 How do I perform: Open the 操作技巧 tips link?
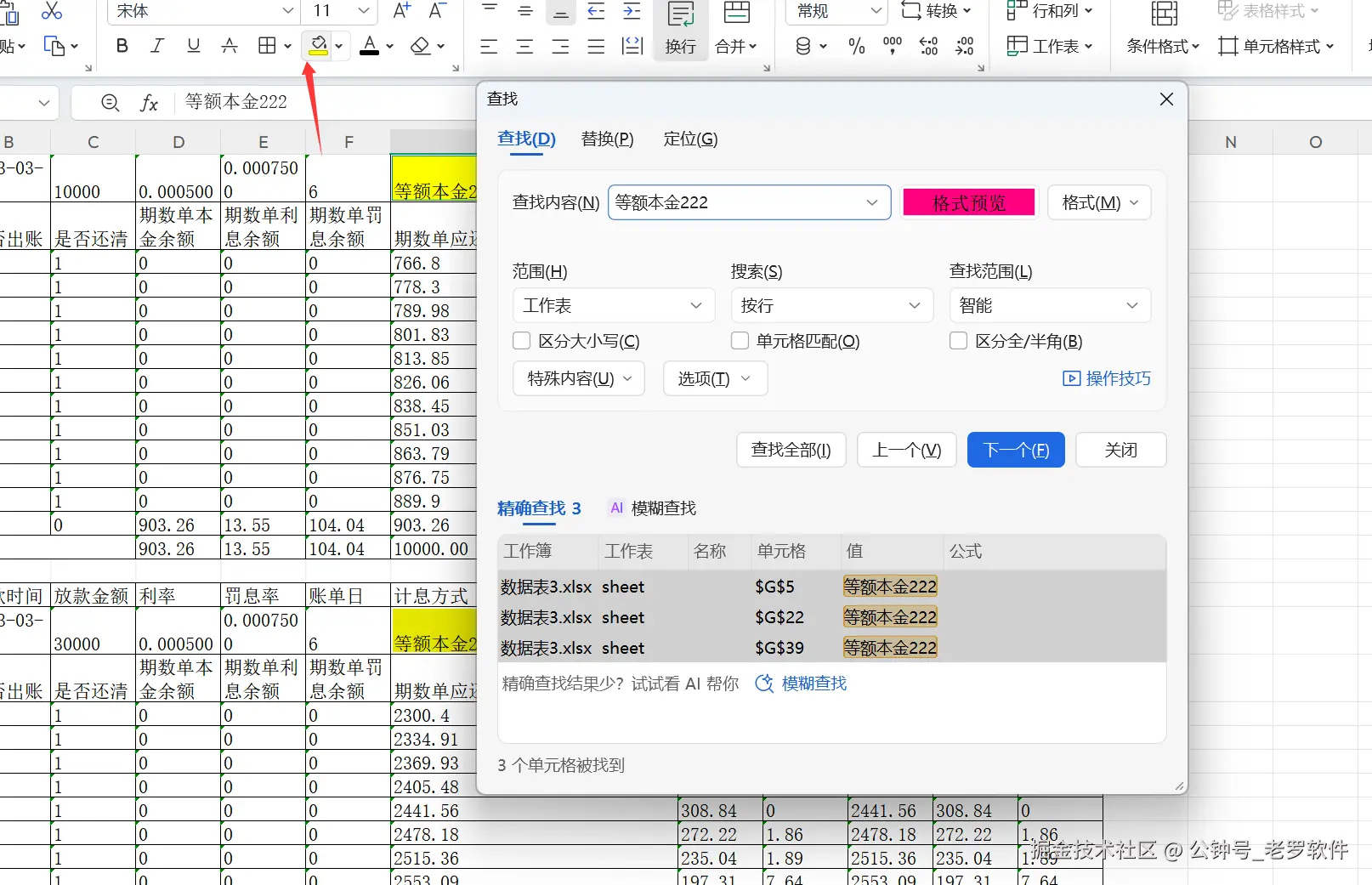click(1107, 378)
